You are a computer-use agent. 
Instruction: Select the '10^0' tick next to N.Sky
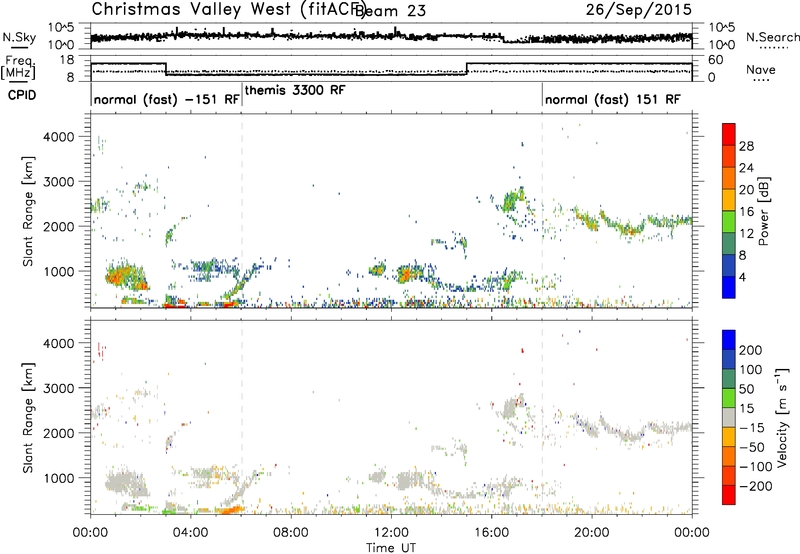point(61,45)
